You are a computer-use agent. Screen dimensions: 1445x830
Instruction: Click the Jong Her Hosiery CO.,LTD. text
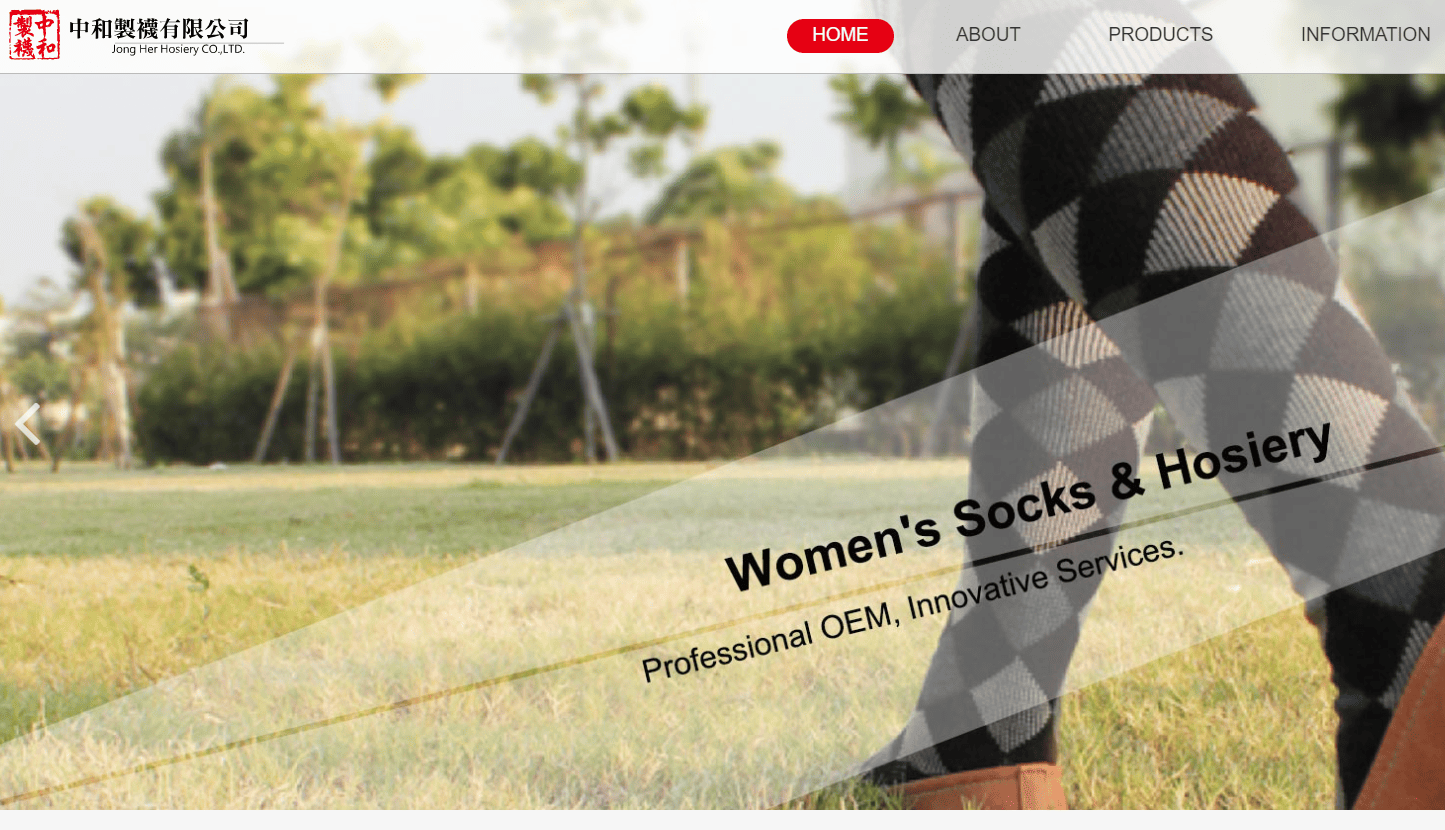click(178, 49)
